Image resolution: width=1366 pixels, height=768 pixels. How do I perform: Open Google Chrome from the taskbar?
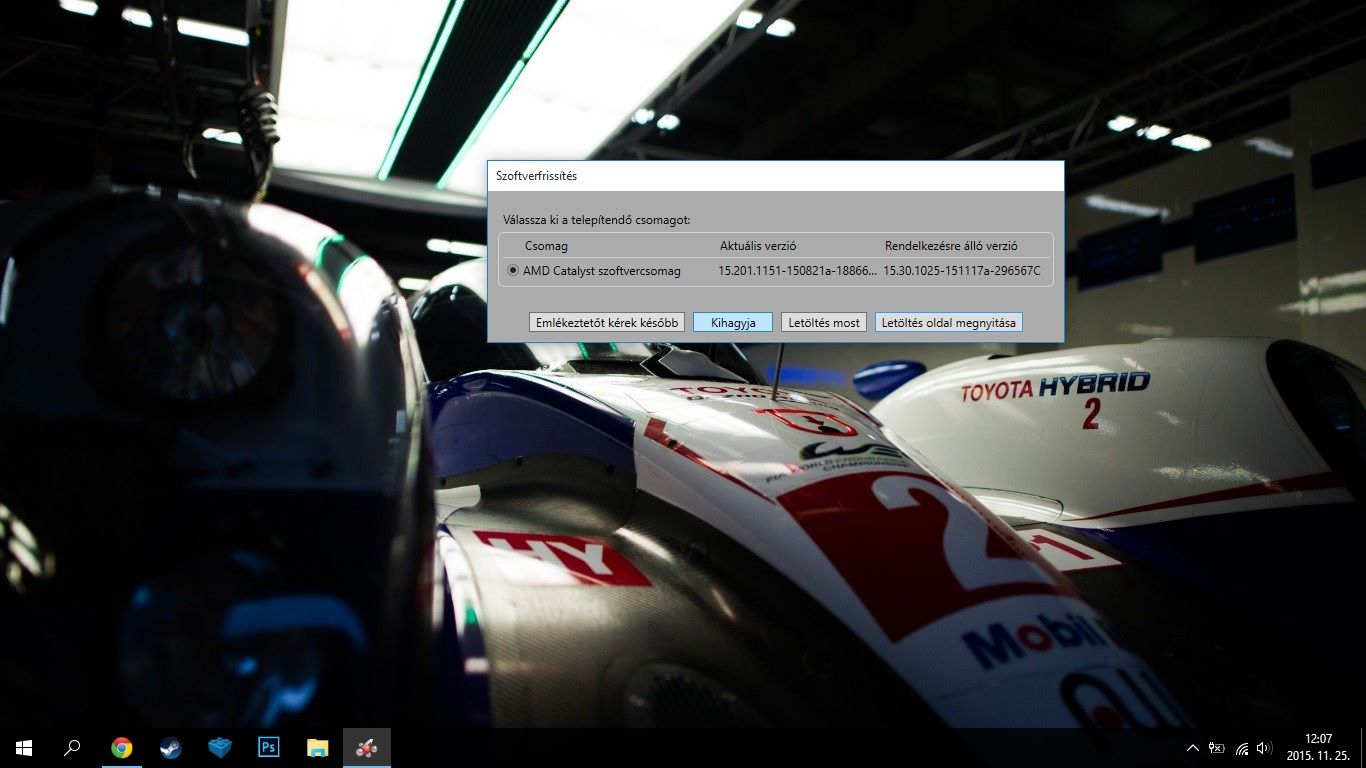click(121, 747)
